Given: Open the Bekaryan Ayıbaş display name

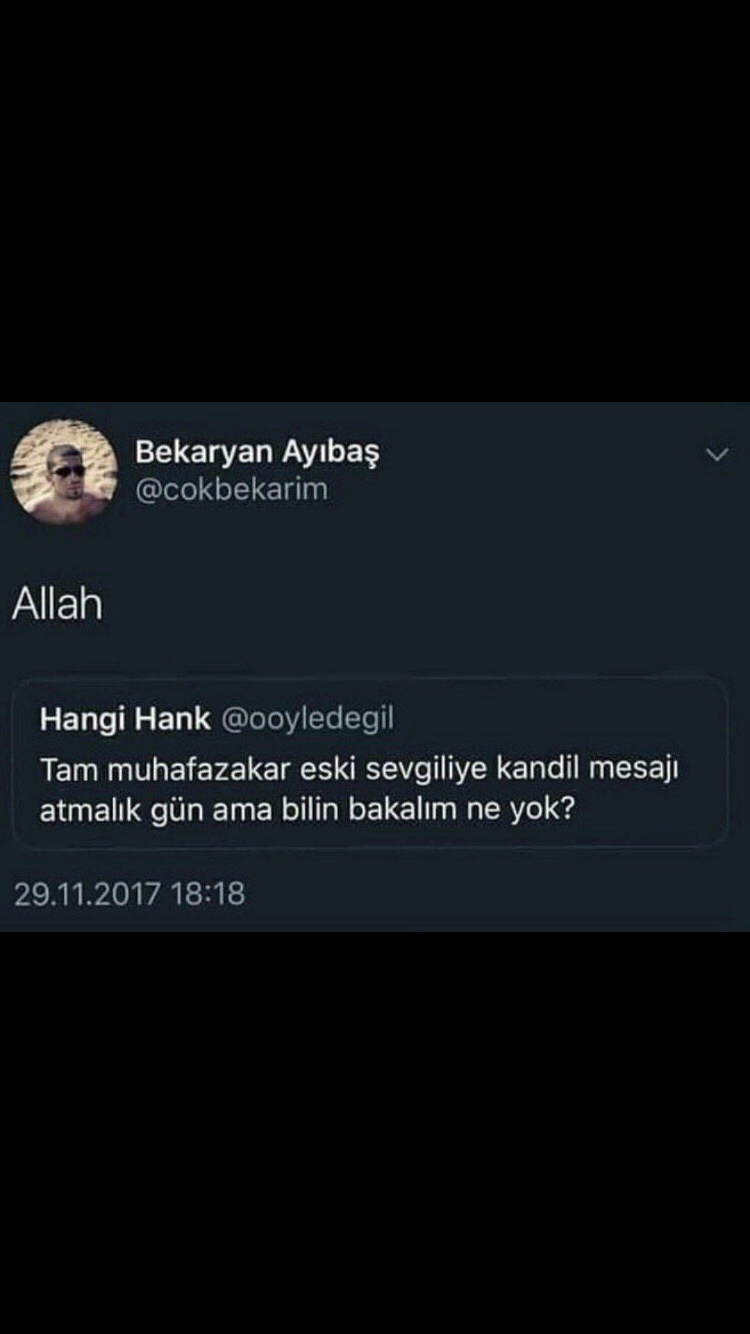Looking at the screenshot, I should click(x=257, y=453).
